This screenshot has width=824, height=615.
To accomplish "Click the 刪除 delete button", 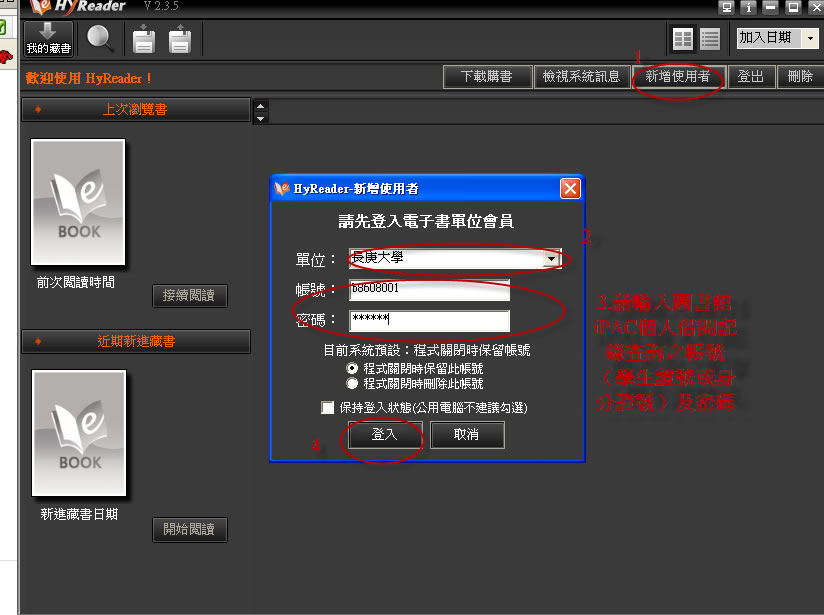I will [800, 77].
